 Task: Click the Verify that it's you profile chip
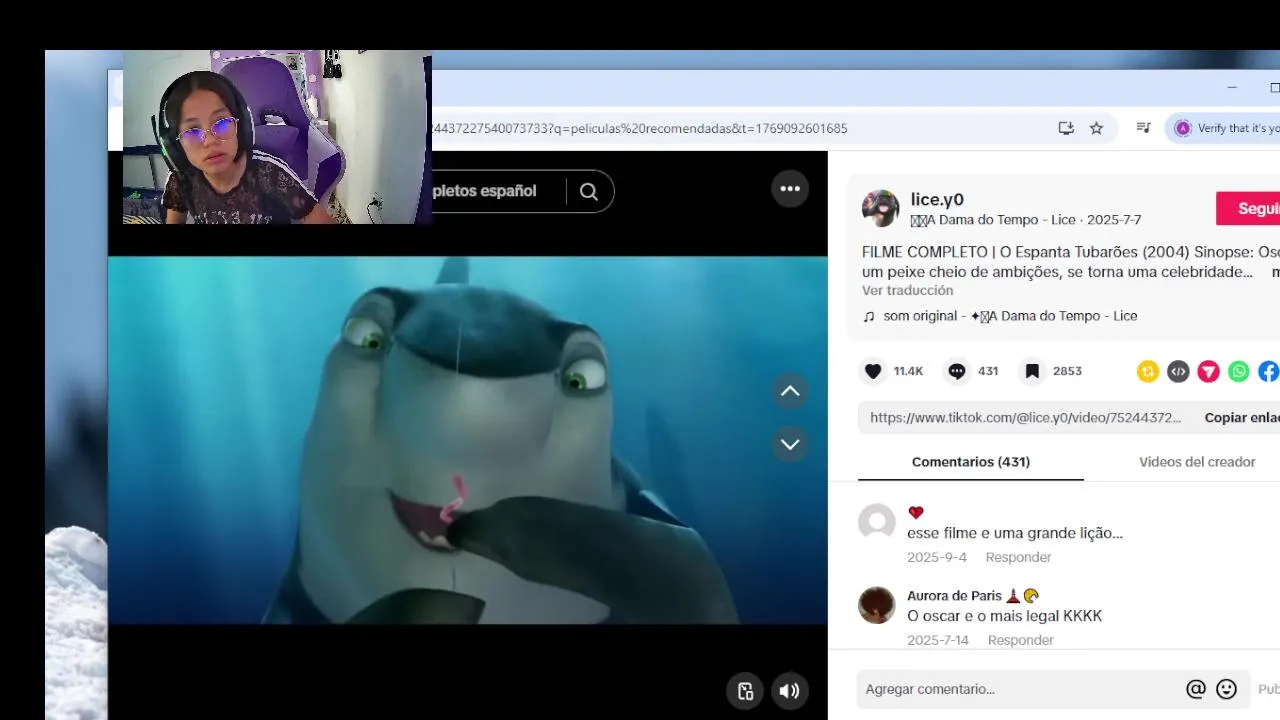1225,128
